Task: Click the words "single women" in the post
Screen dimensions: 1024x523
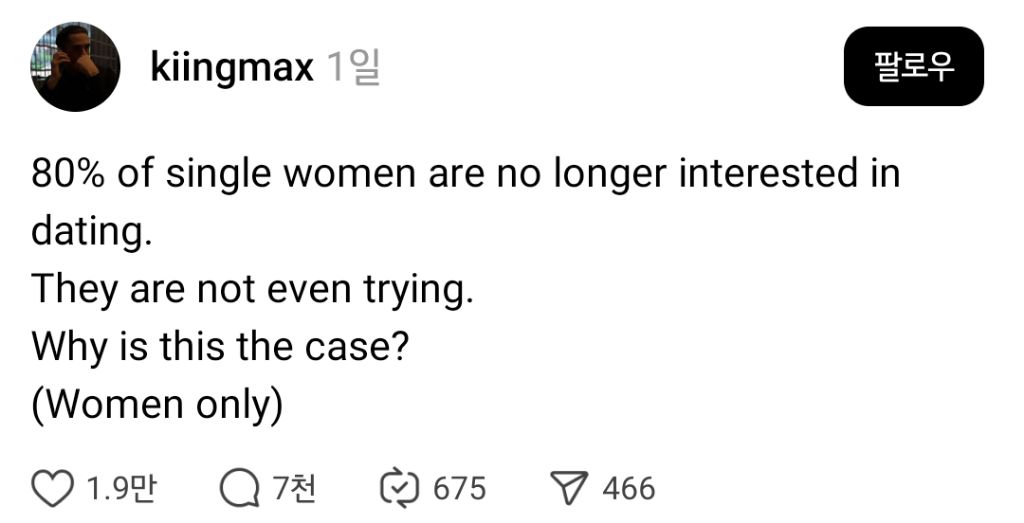Action: pos(288,174)
